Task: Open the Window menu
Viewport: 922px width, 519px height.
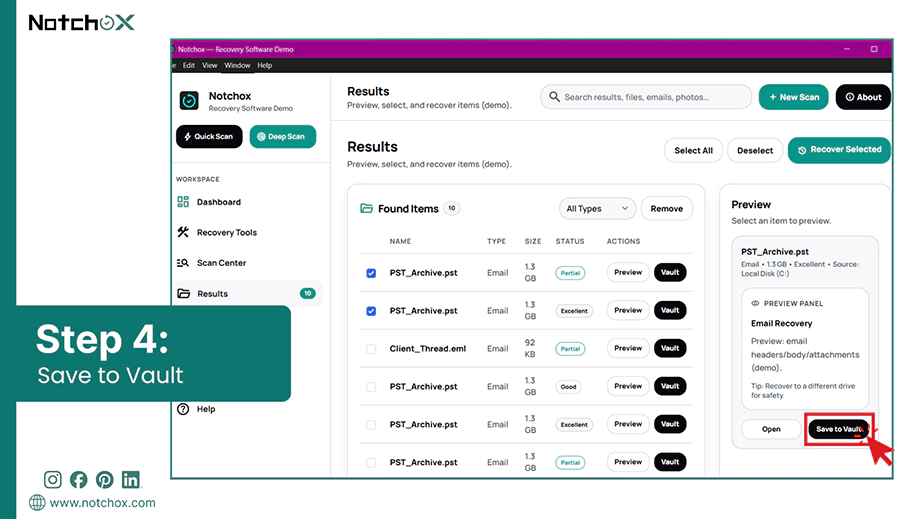Action: point(237,65)
